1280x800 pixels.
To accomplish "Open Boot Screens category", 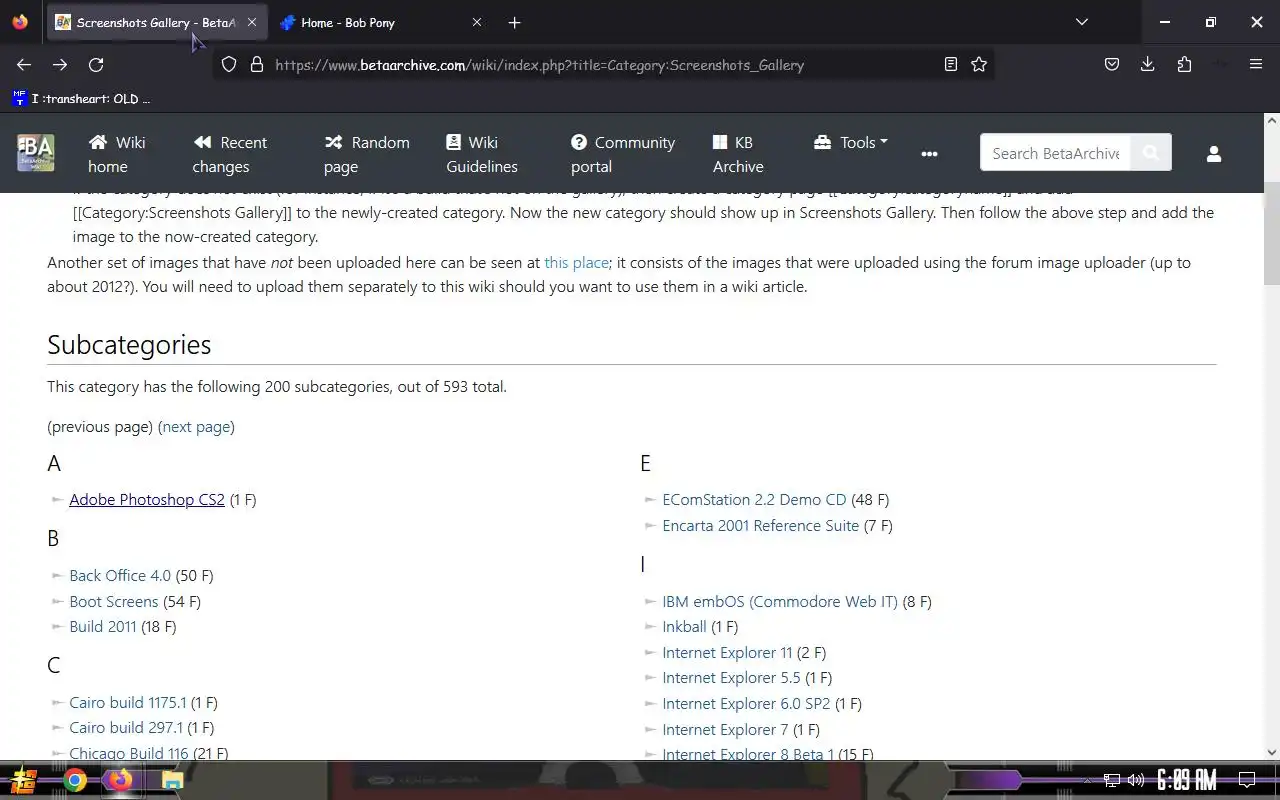I will 114,602.
